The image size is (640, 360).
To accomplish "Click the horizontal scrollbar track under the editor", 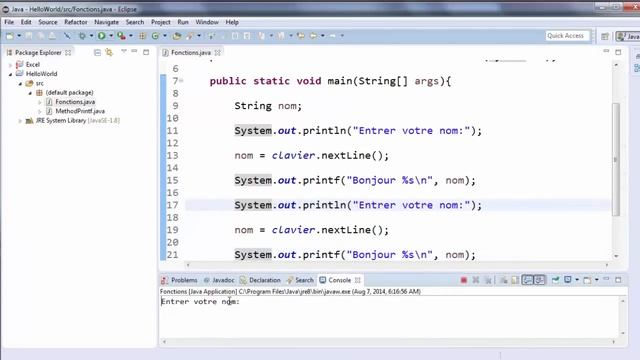I will [397, 265].
